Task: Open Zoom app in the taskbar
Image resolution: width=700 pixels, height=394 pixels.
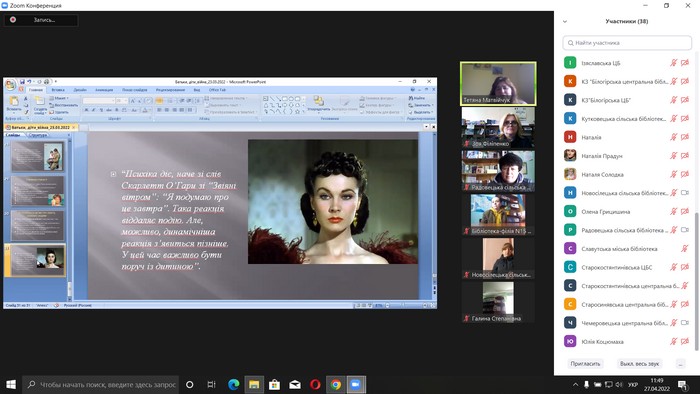Action: tap(356, 384)
